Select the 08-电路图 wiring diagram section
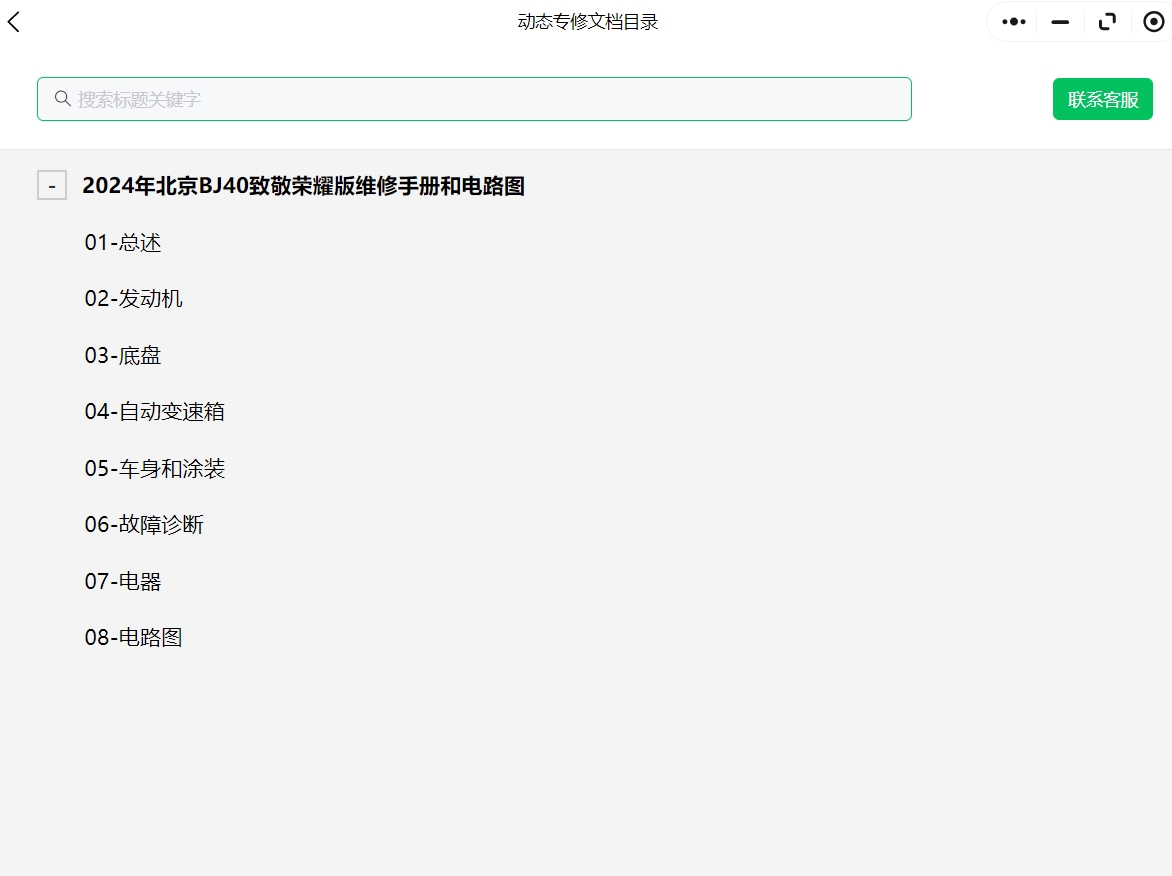Image resolution: width=1172 pixels, height=876 pixels. pyautogui.click(x=133, y=637)
